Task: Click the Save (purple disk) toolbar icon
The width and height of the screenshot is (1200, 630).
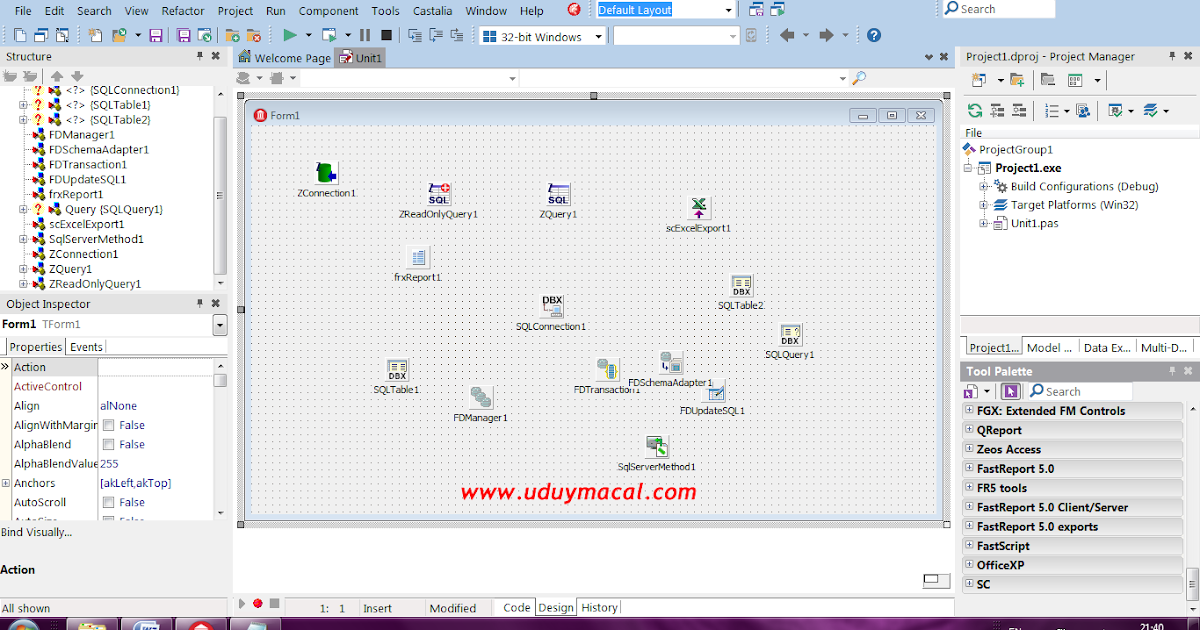Action: pyautogui.click(x=156, y=35)
